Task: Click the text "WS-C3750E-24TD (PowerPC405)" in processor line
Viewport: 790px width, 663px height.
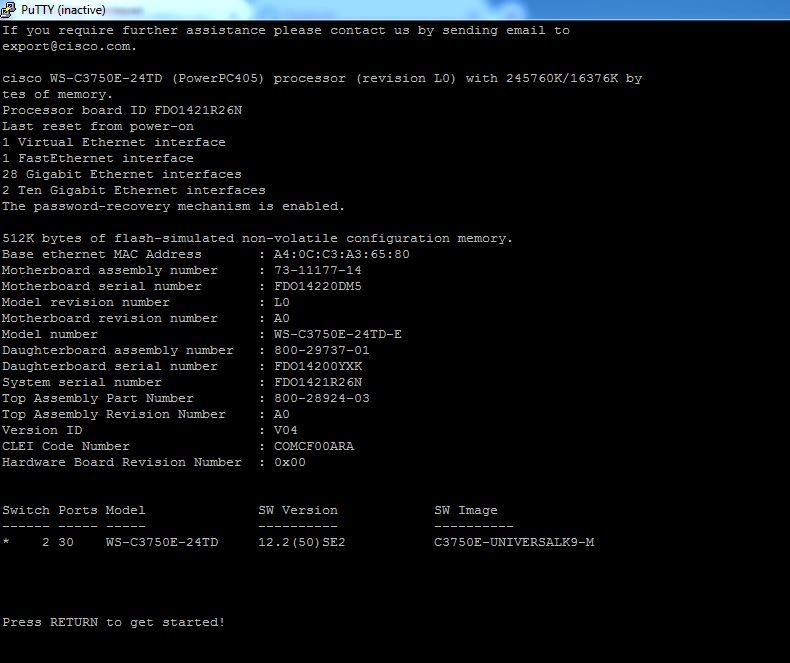Action: click(x=157, y=79)
